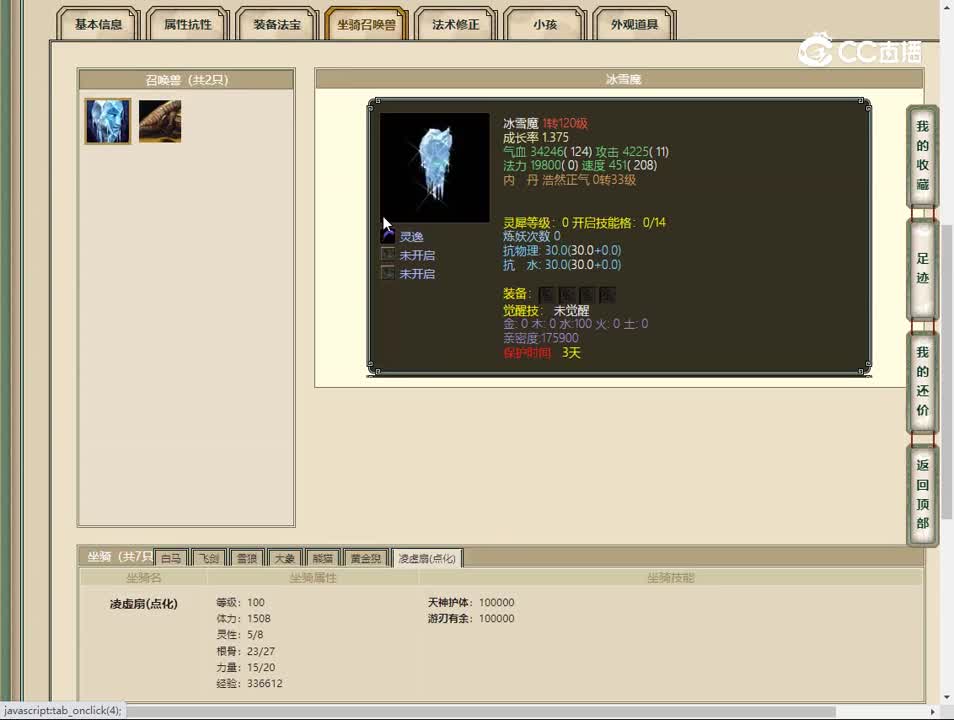Screen dimensions: 954x720
Task: Click the large 冰雪魔 portrait image
Action: (434, 167)
